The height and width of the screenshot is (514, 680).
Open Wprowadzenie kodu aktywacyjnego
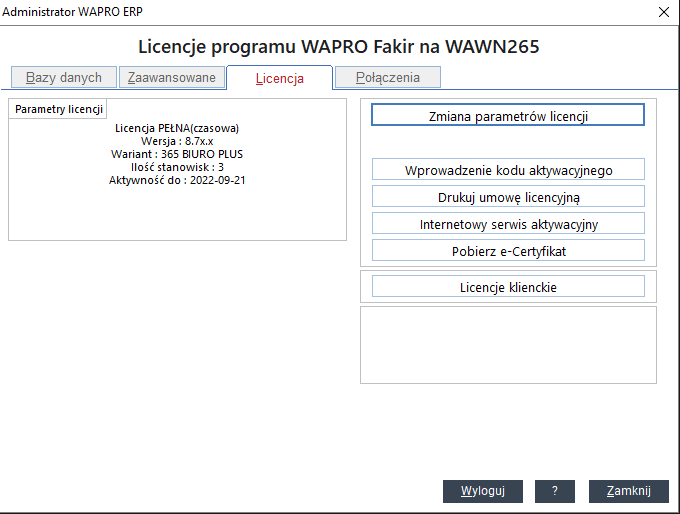tap(508, 169)
